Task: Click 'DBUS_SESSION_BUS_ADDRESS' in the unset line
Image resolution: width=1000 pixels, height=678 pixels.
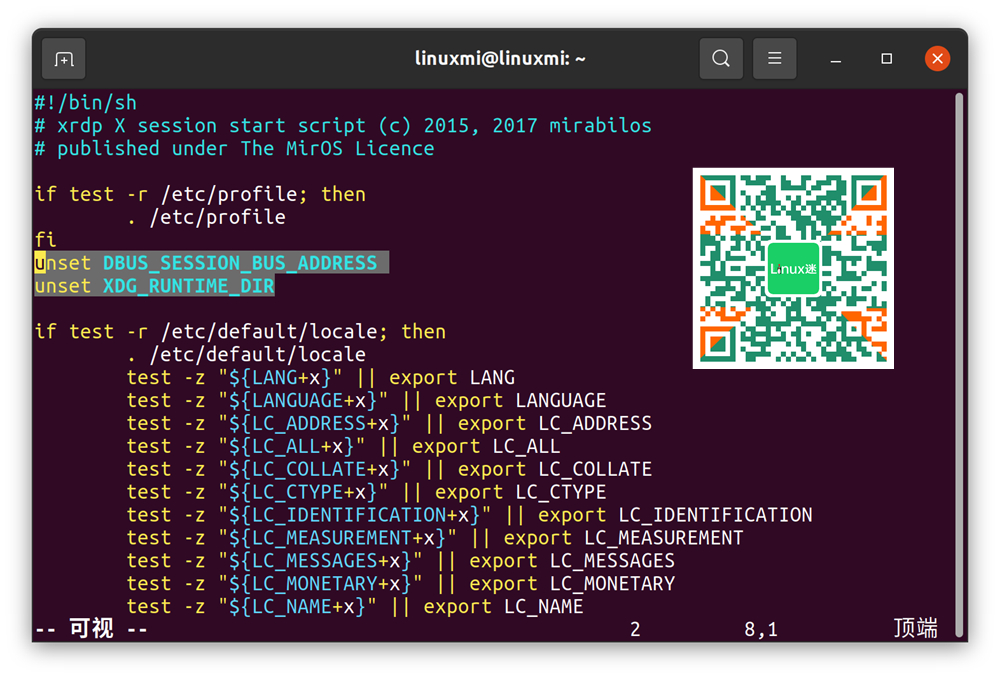Action: click(x=240, y=263)
